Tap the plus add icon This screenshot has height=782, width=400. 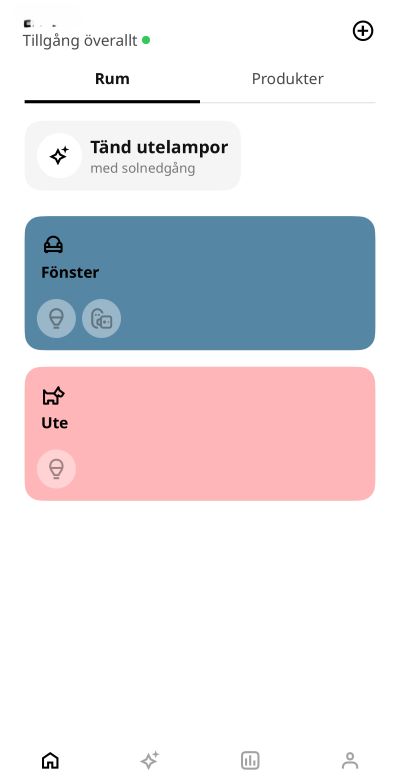[363, 31]
